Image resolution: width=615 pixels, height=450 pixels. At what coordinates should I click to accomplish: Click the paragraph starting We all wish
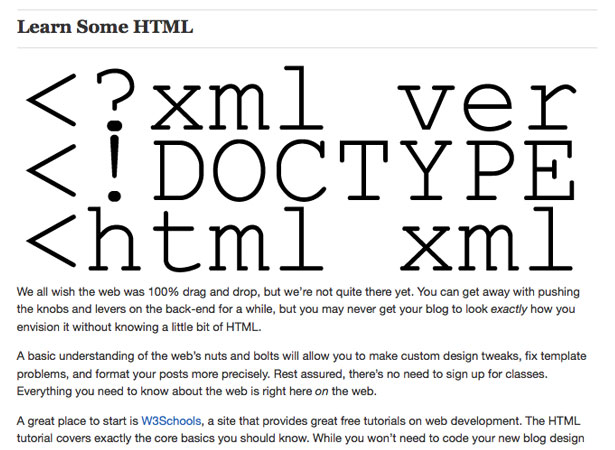pyautogui.click(x=298, y=309)
